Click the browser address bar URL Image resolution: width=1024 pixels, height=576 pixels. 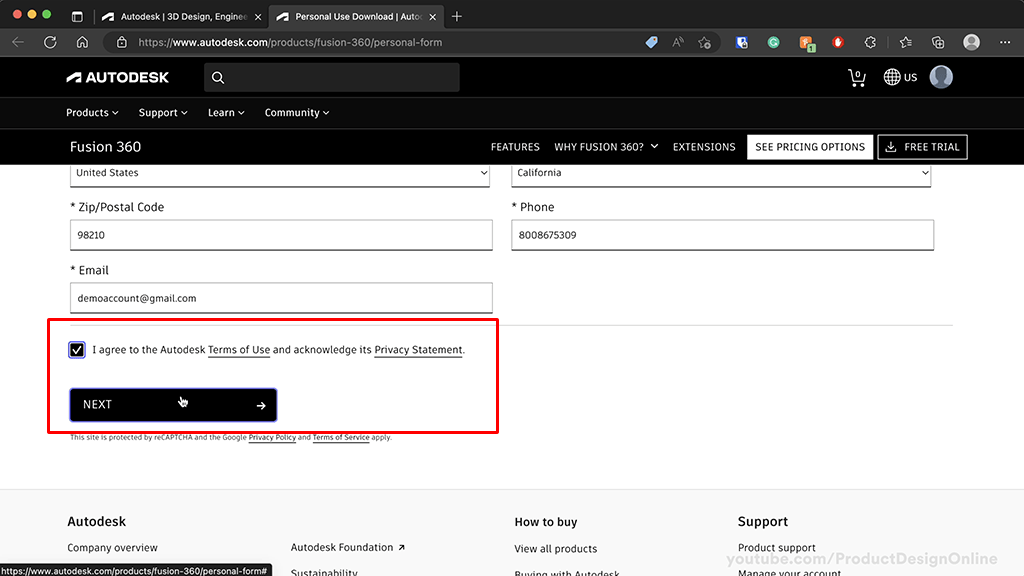click(x=290, y=42)
